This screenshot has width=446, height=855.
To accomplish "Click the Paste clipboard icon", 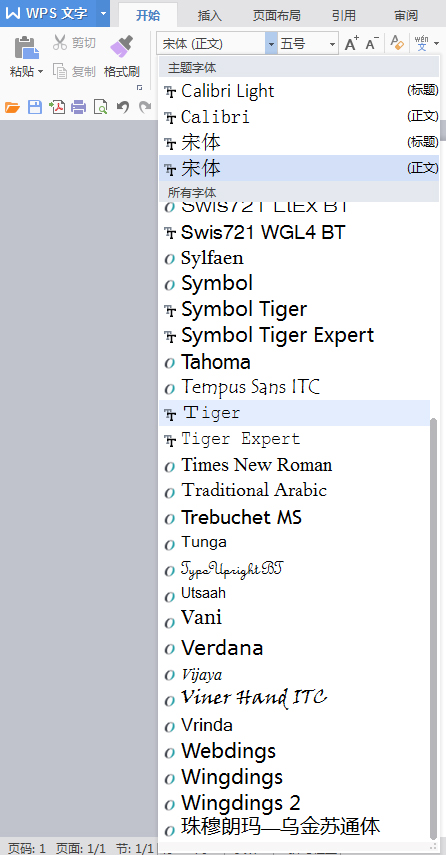I will point(26,46).
